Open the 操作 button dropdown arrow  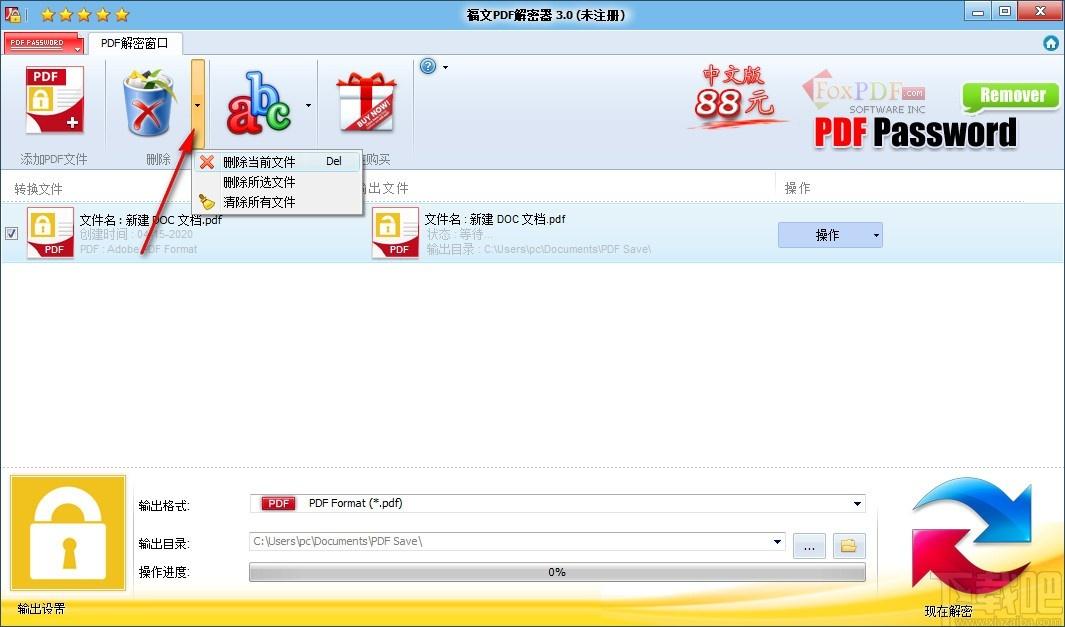coord(876,235)
